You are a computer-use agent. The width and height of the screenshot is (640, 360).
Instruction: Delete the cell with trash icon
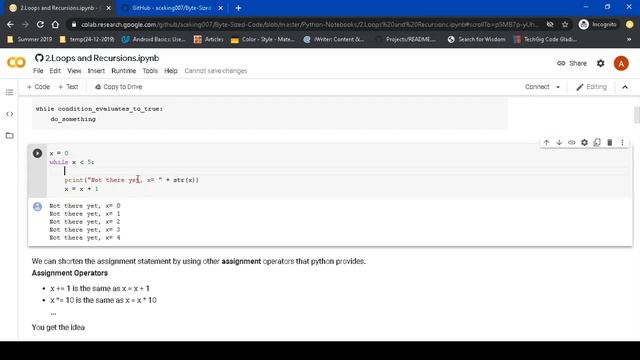(x=610, y=142)
